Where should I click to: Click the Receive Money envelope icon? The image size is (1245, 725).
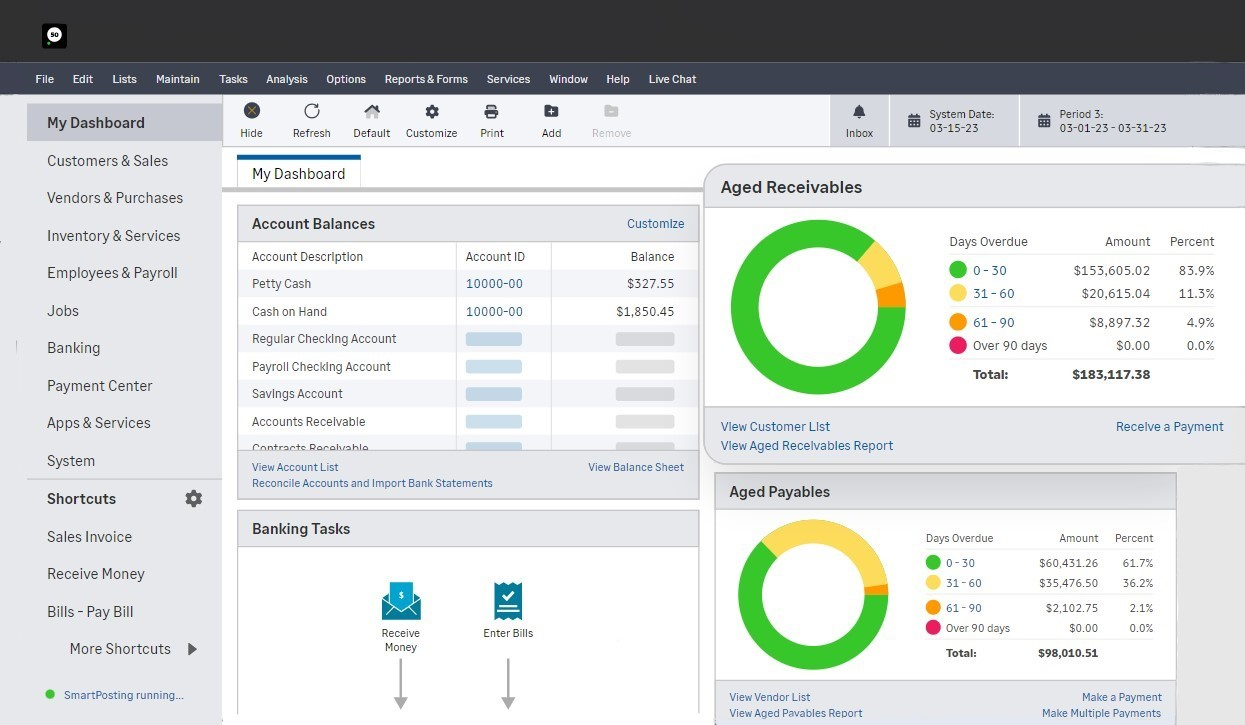(x=401, y=602)
